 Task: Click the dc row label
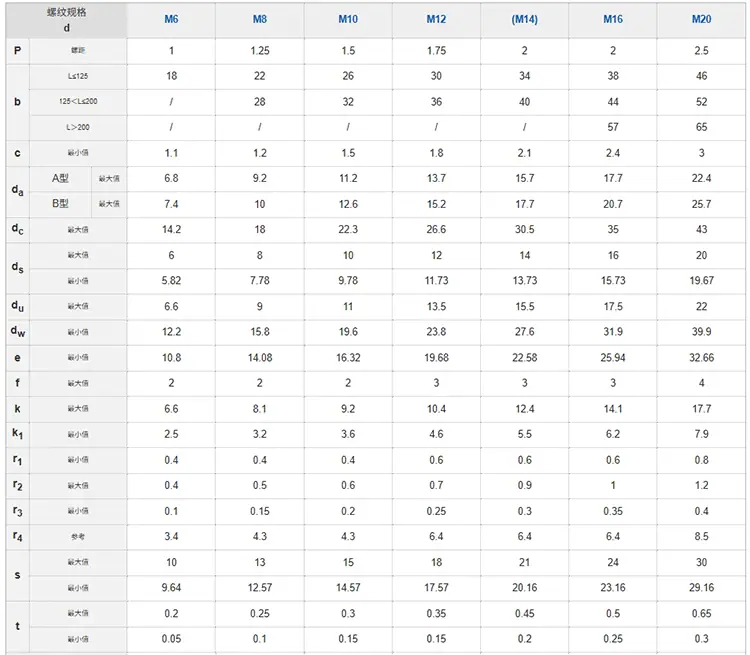[x=18, y=230]
